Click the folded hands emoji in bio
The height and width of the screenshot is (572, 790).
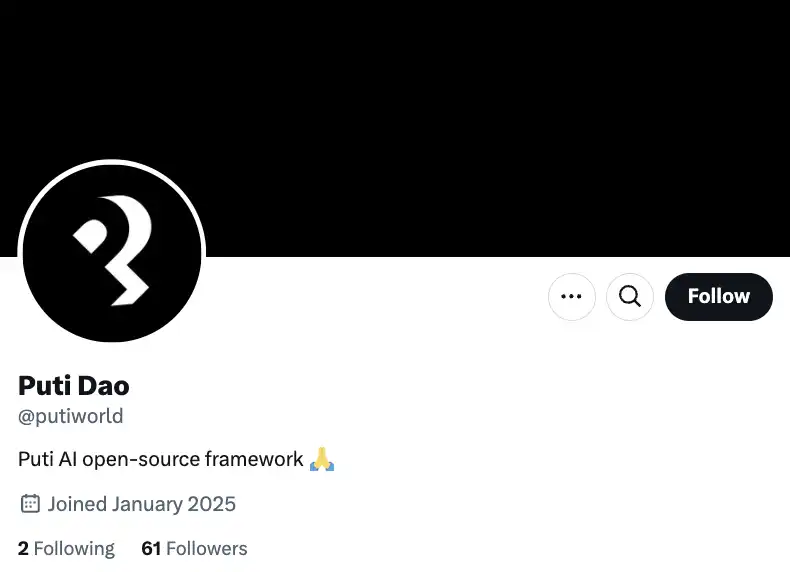click(x=322, y=459)
